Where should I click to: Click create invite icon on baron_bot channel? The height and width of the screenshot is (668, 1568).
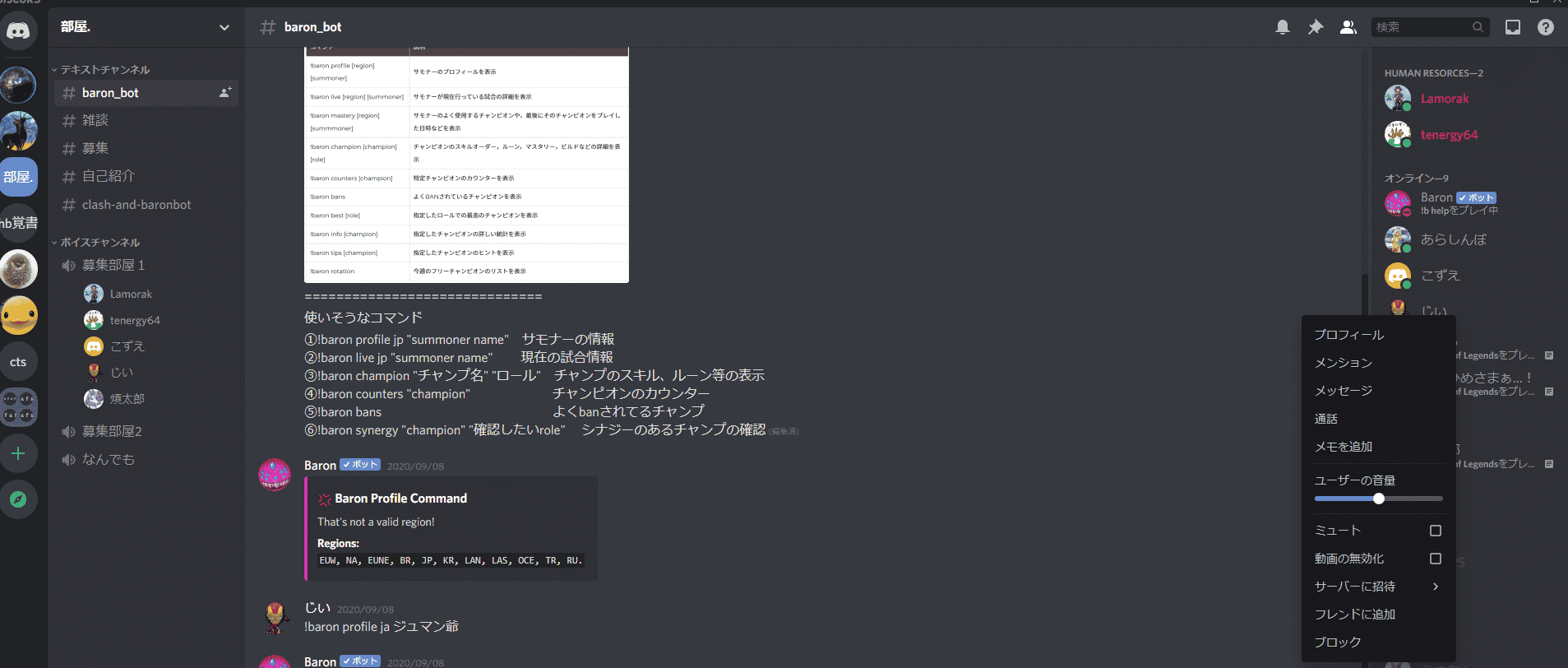[224, 93]
